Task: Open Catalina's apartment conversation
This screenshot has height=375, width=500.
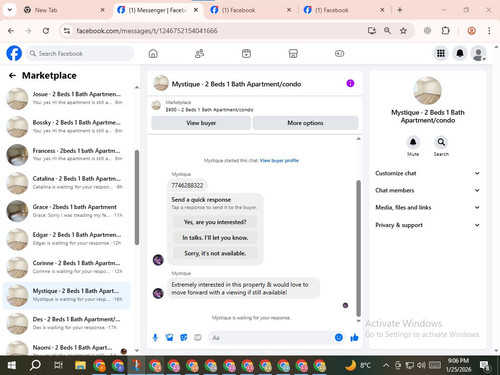Action: [x=67, y=183]
